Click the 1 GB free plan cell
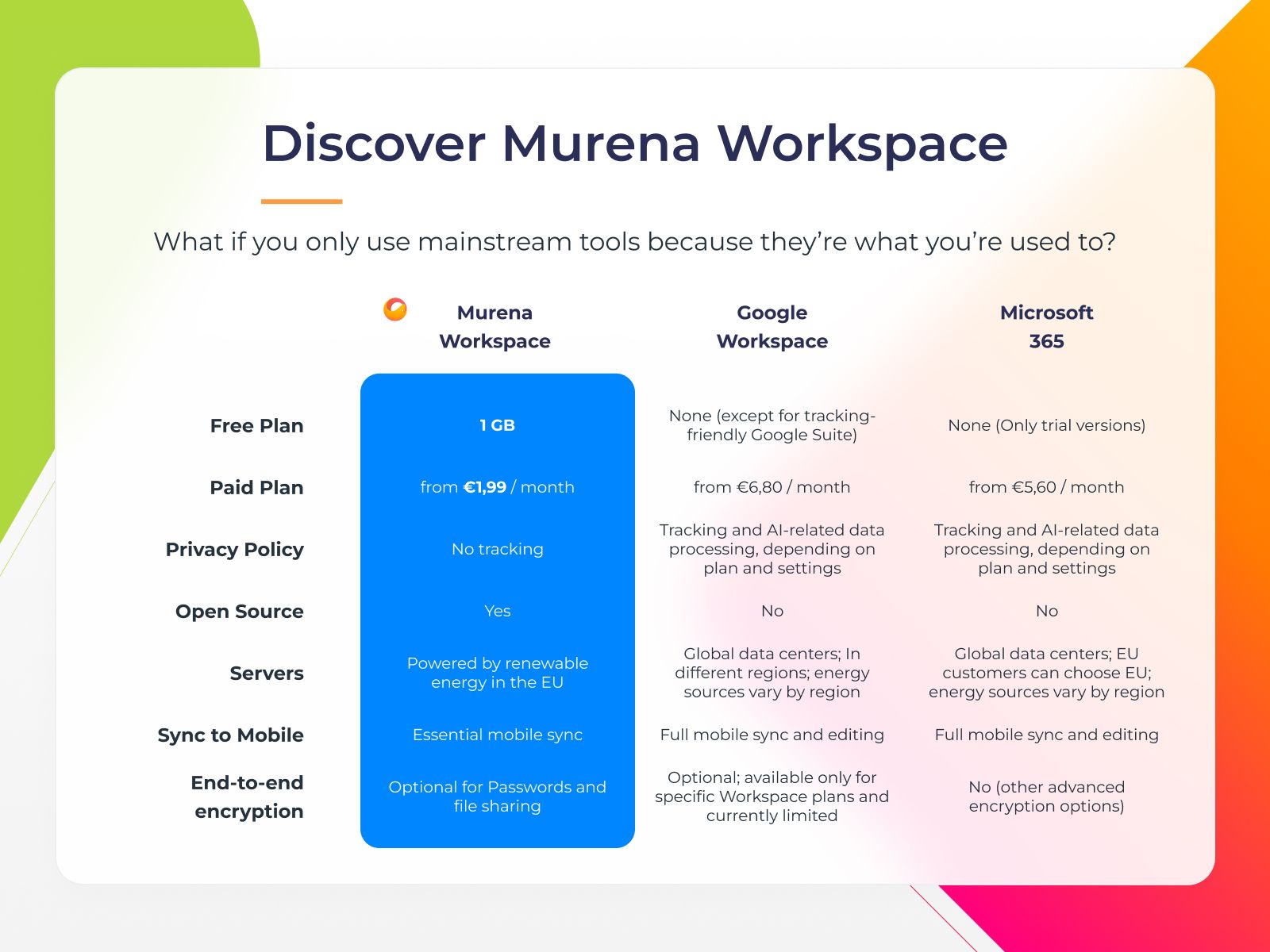Image resolution: width=1270 pixels, height=952 pixels. click(497, 425)
